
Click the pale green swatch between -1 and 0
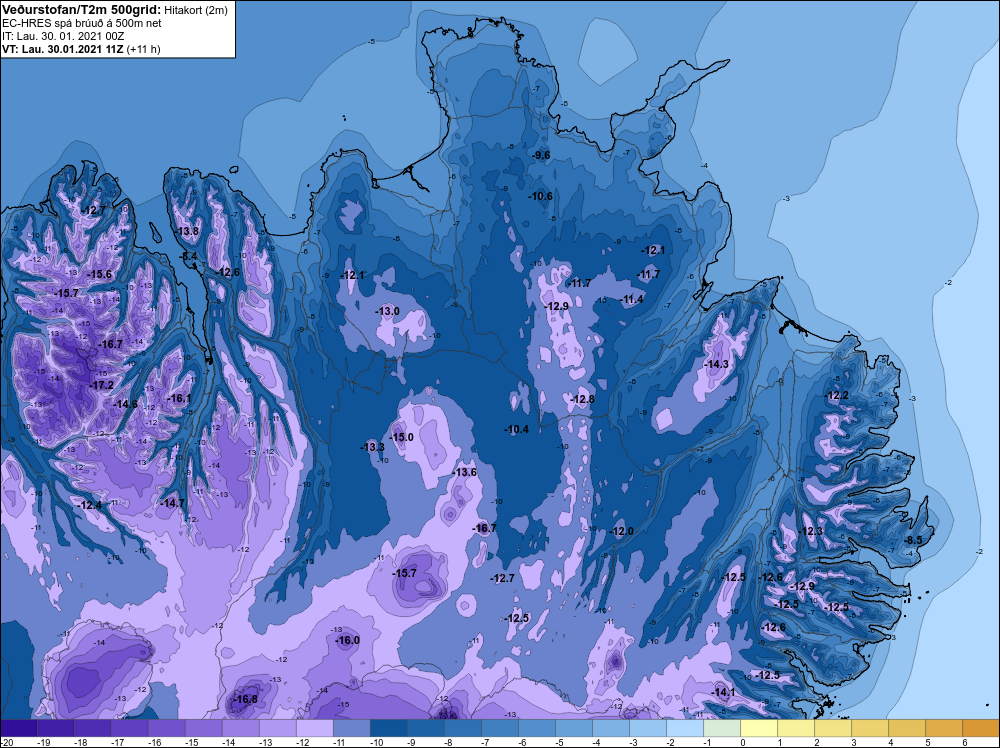[x=722, y=728]
